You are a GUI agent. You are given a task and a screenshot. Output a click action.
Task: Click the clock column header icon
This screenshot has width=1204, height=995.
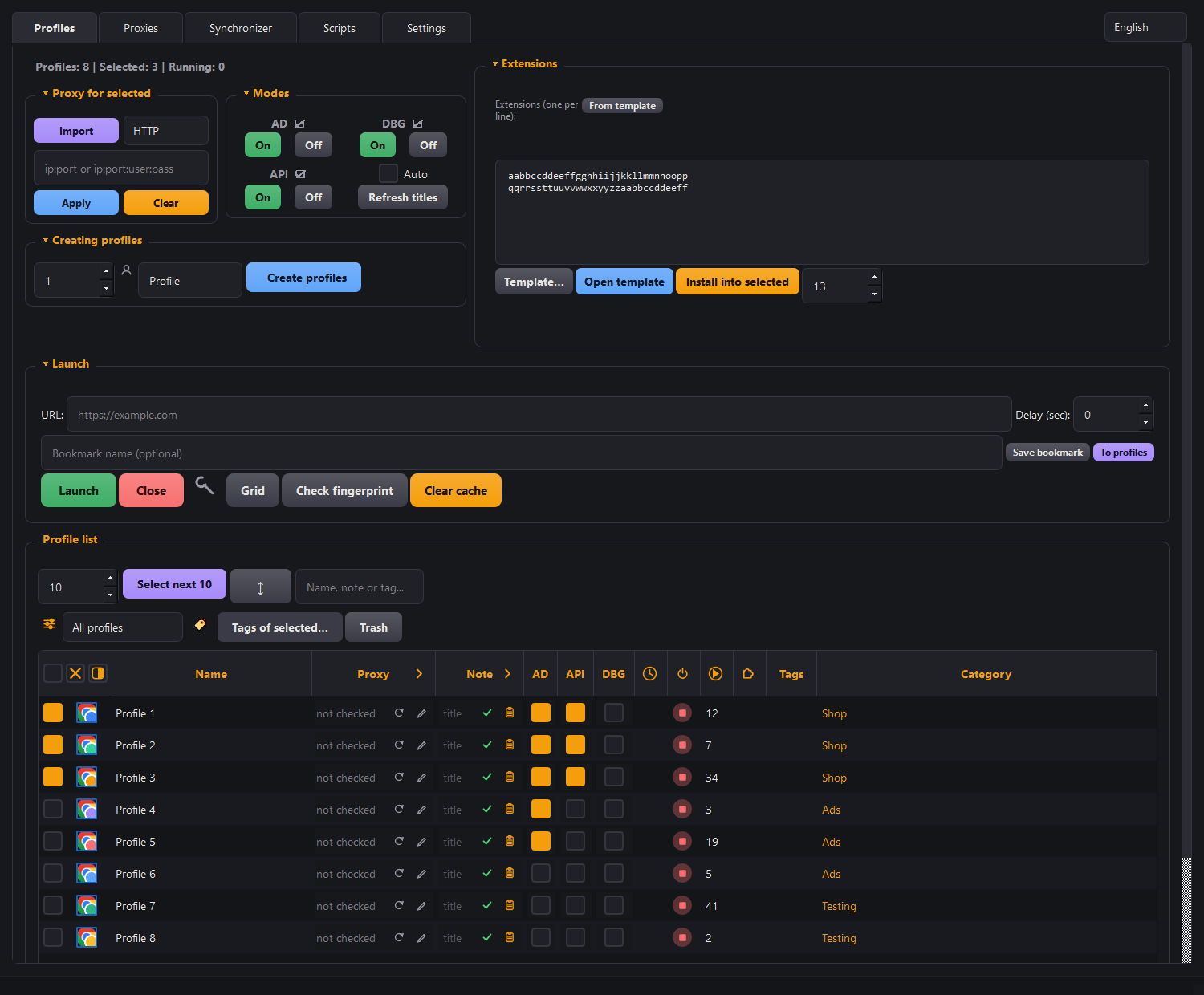pyautogui.click(x=650, y=674)
